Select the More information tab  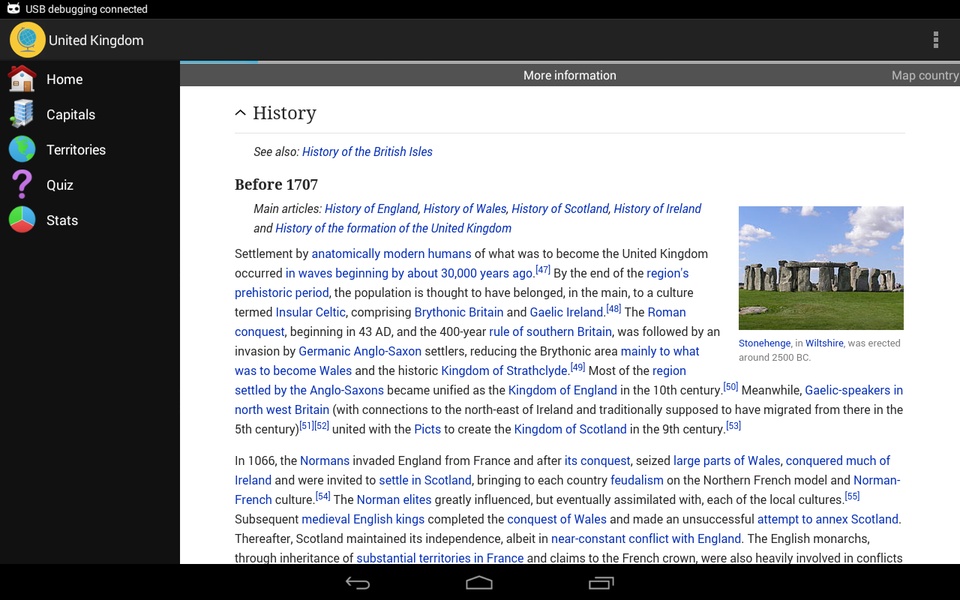(569, 75)
